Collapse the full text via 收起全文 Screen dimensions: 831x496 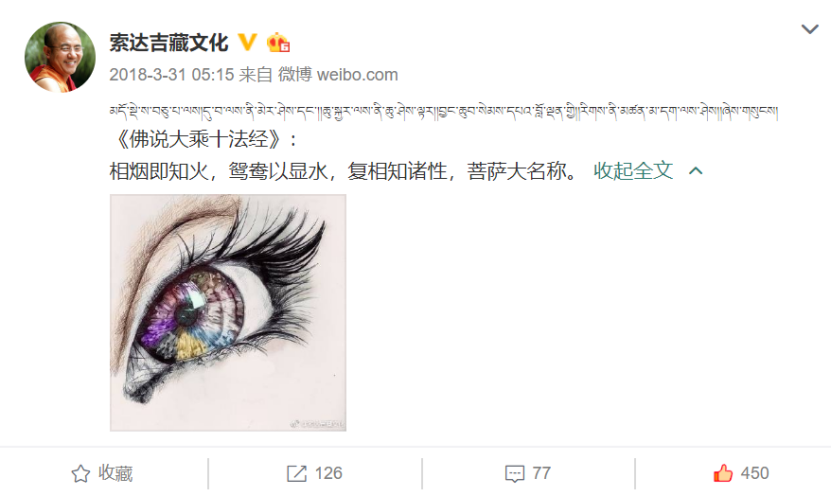(x=633, y=171)
